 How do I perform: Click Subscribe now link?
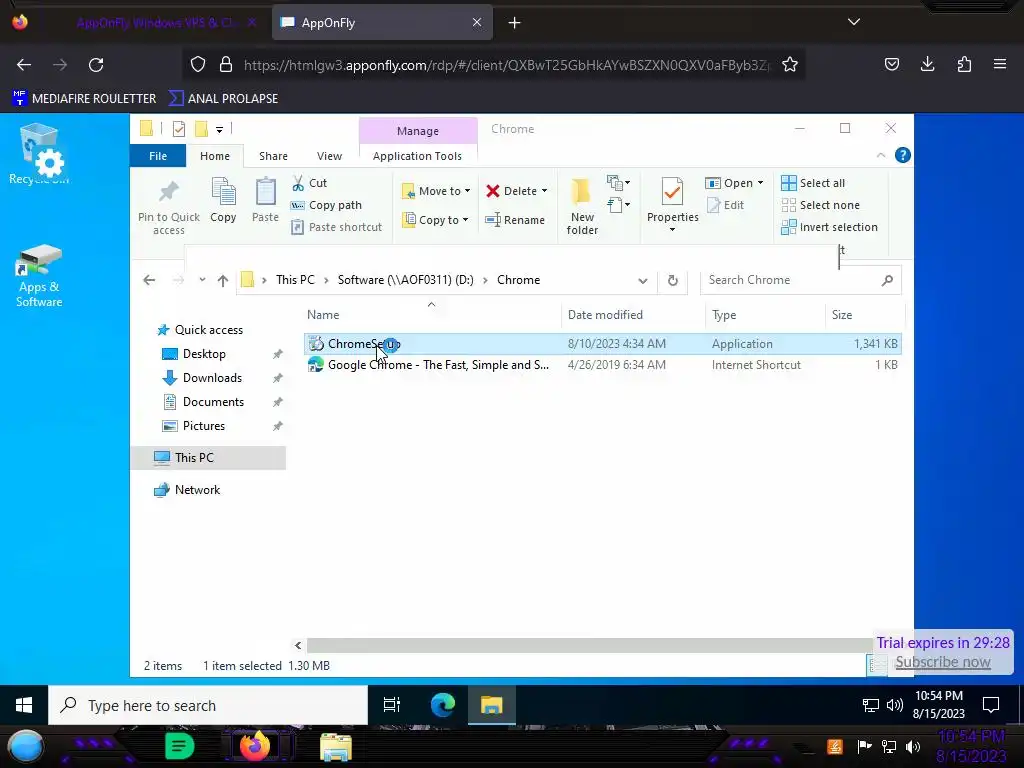point(942,662)
